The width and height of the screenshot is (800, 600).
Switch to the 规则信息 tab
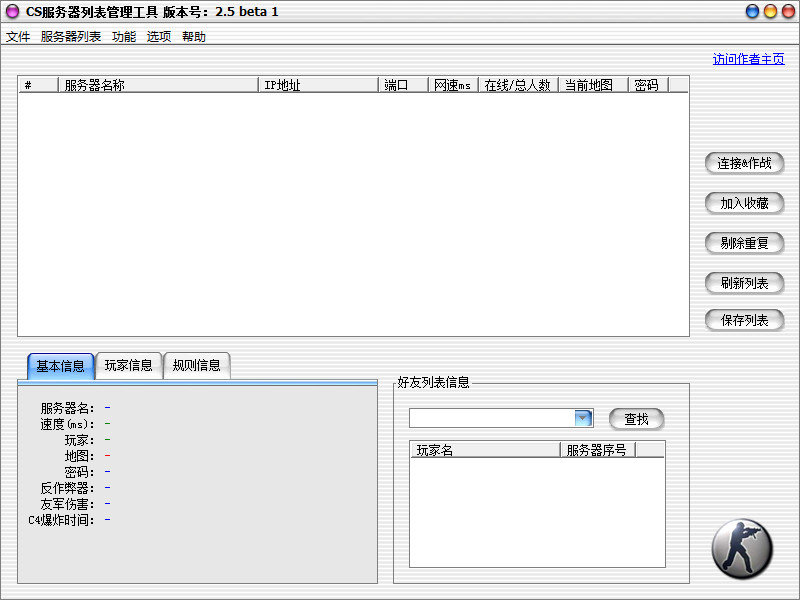pyautogui.click(x=197, y=365)
